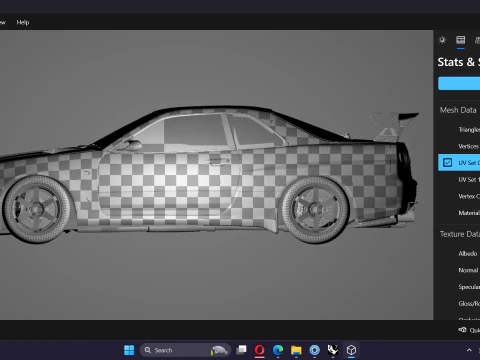The width and height of the screenshot is (480, 360).
Task: Click the taskbar Search box
Action: click(x=185, y=350)
